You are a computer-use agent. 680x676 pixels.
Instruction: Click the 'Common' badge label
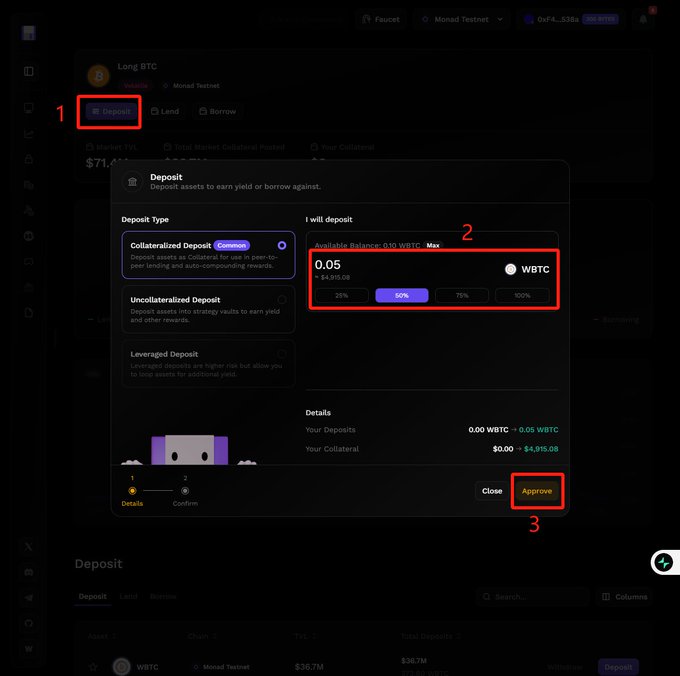click(x=232, y=245)
